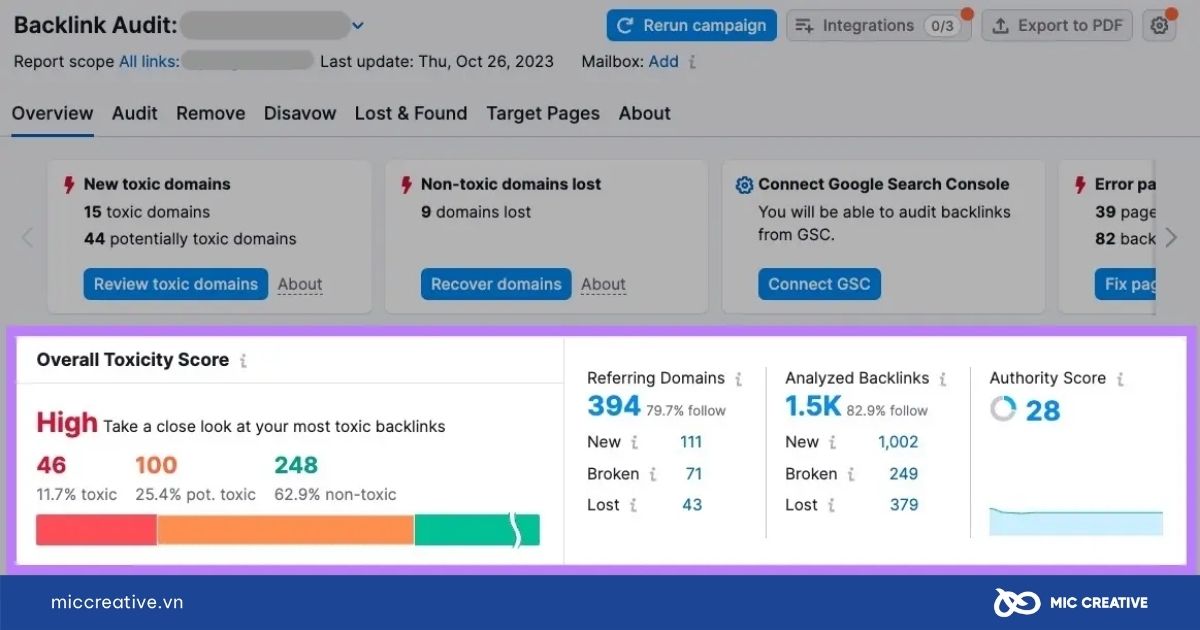Click info icon next to Mailbox Add
The width and height of the screenshot is (1200, 630).
(x=692, y=62)
